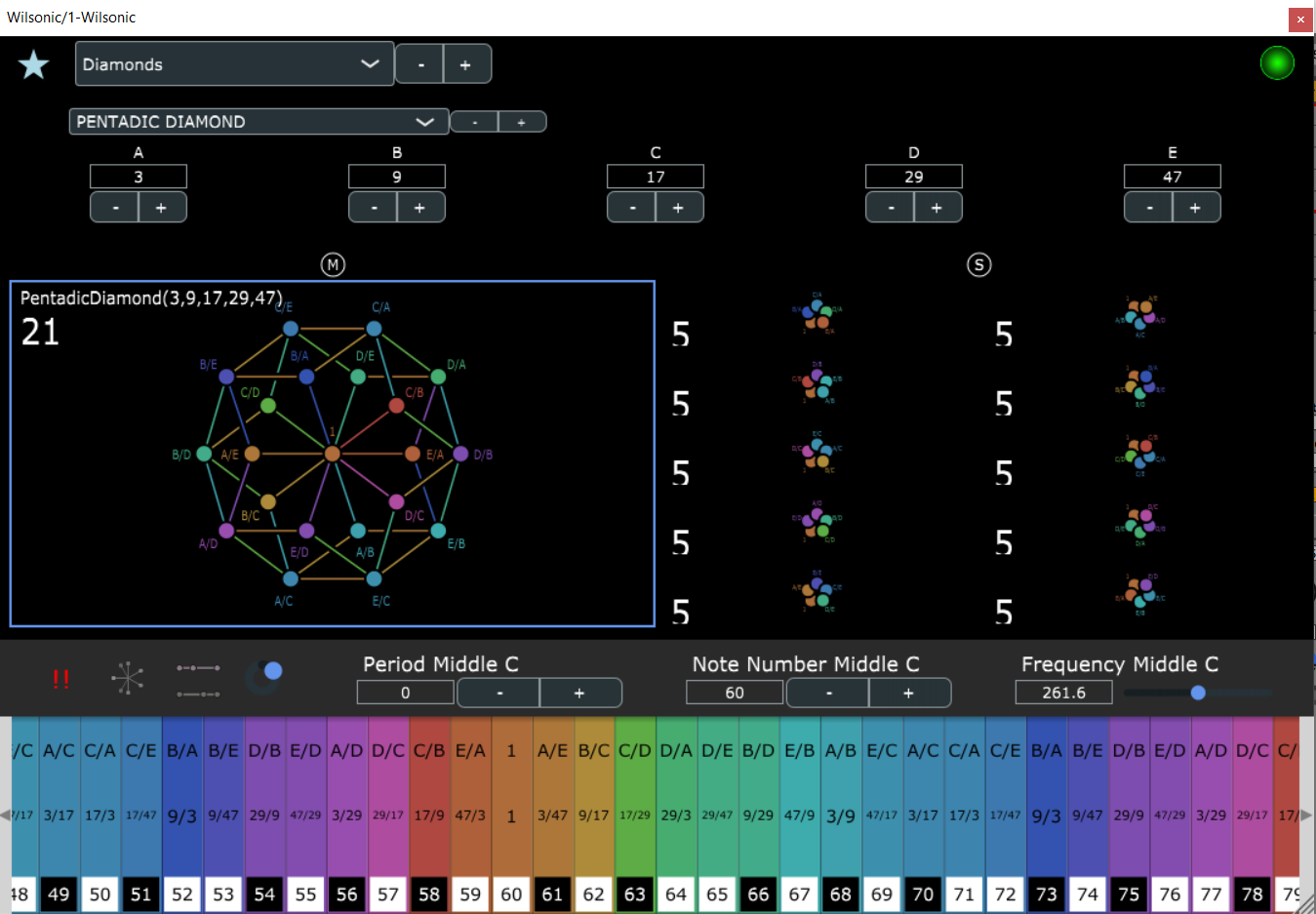Decrease Period Middle C
This screenshot has width=1316, height=914.
point(499,693)
